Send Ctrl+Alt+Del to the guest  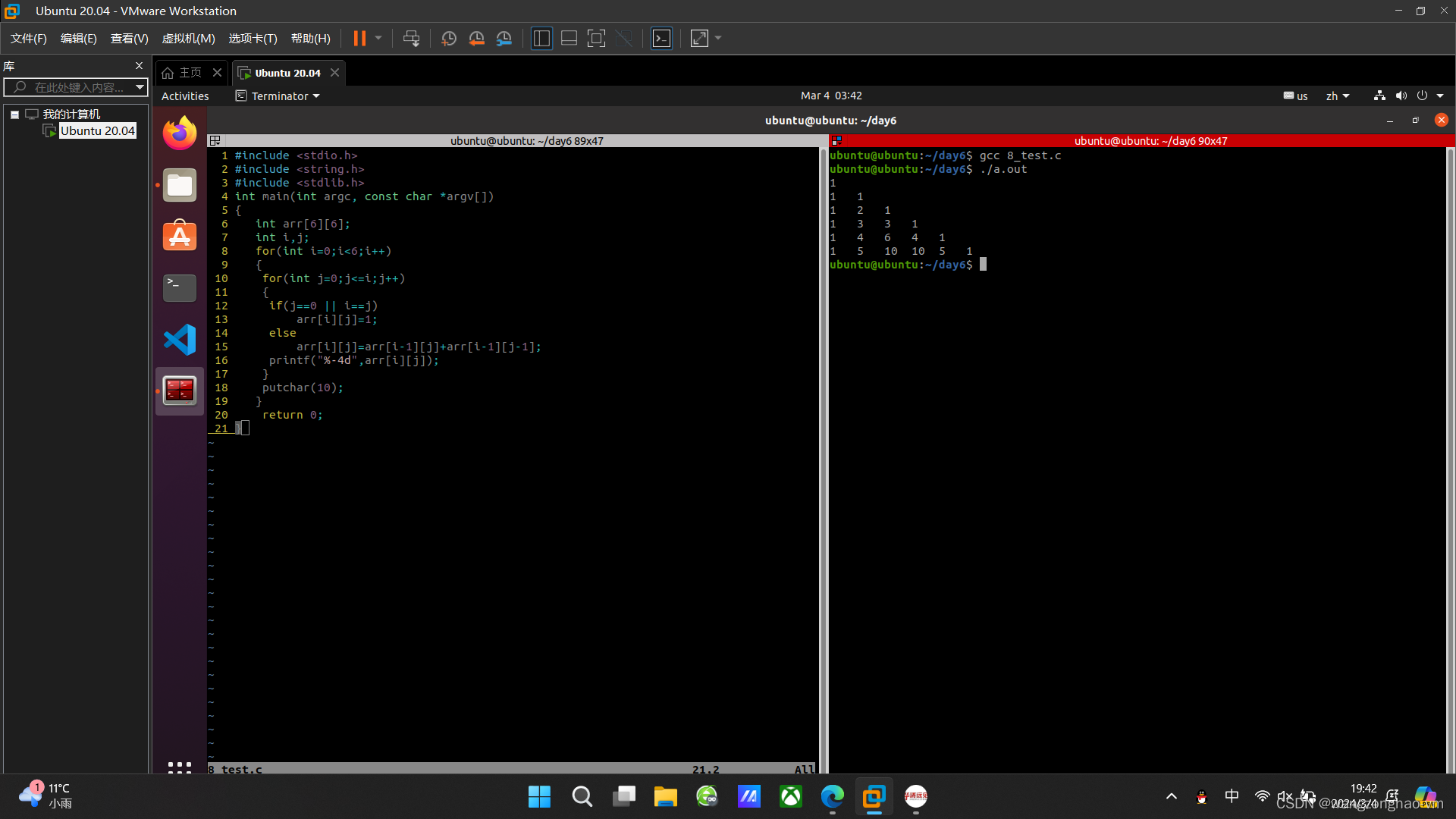(x=411, y=39)
